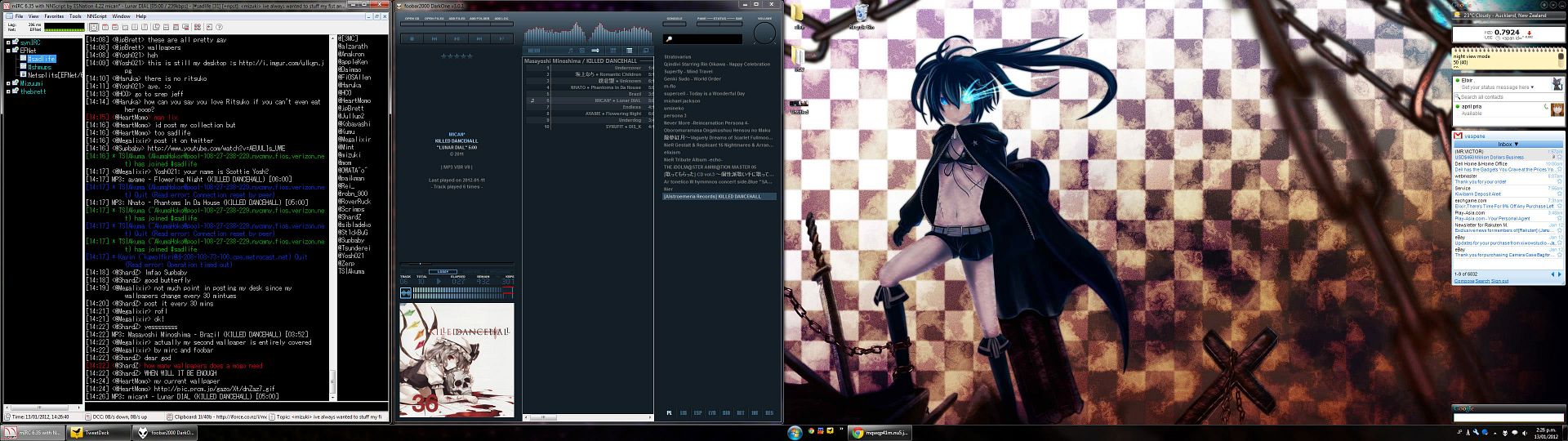Skip to next track in foobar2000
1568x441 pixels.
click(x=479, y=38)
